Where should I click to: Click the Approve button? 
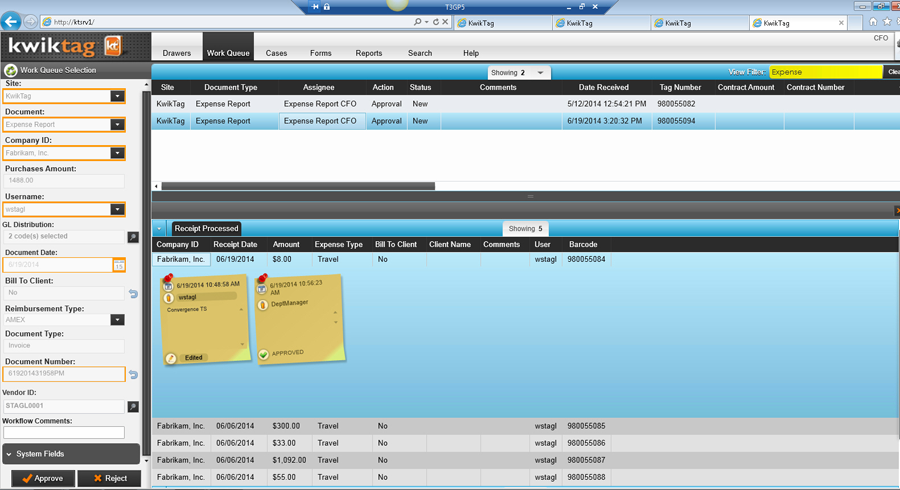click(43, 479)
